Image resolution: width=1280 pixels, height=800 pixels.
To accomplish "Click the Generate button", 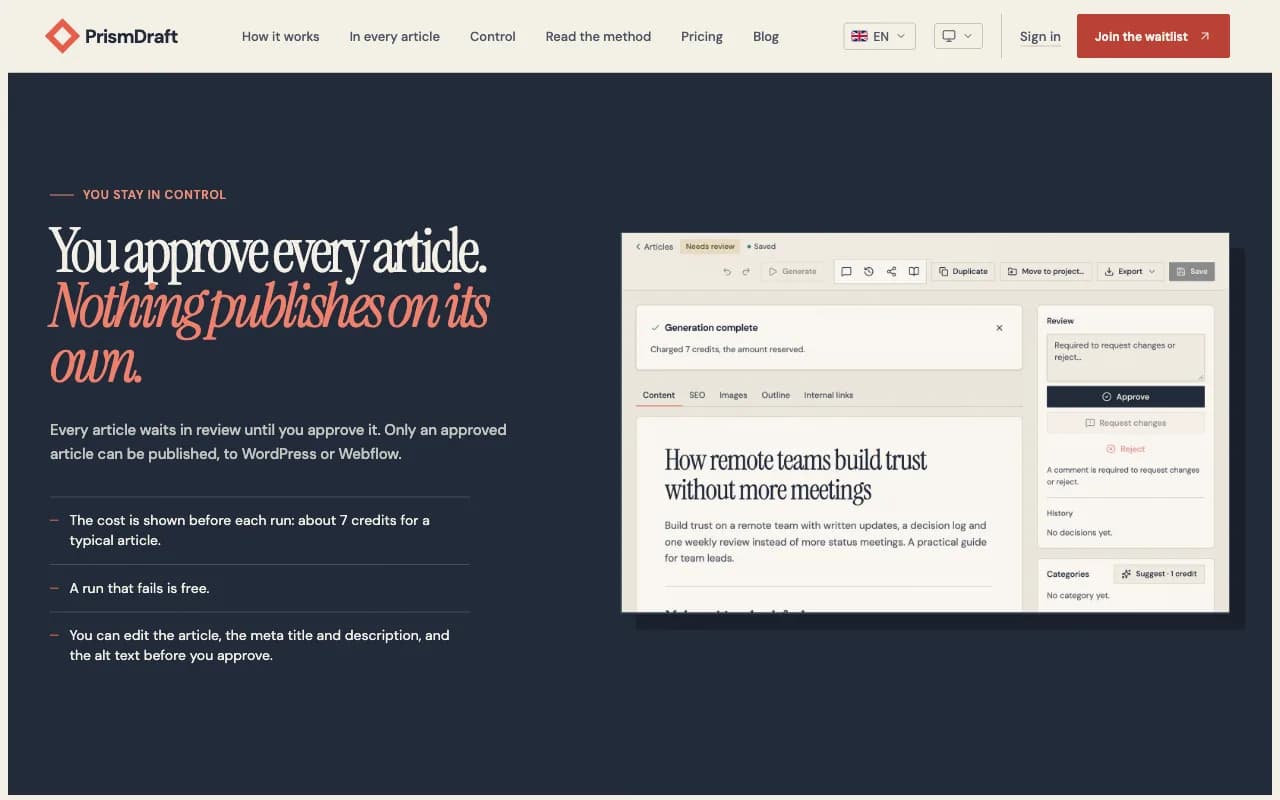I will [x=792, y=271].
